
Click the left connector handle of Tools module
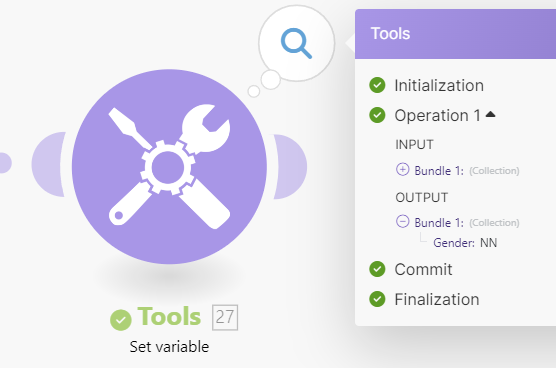tap(49, 164)
